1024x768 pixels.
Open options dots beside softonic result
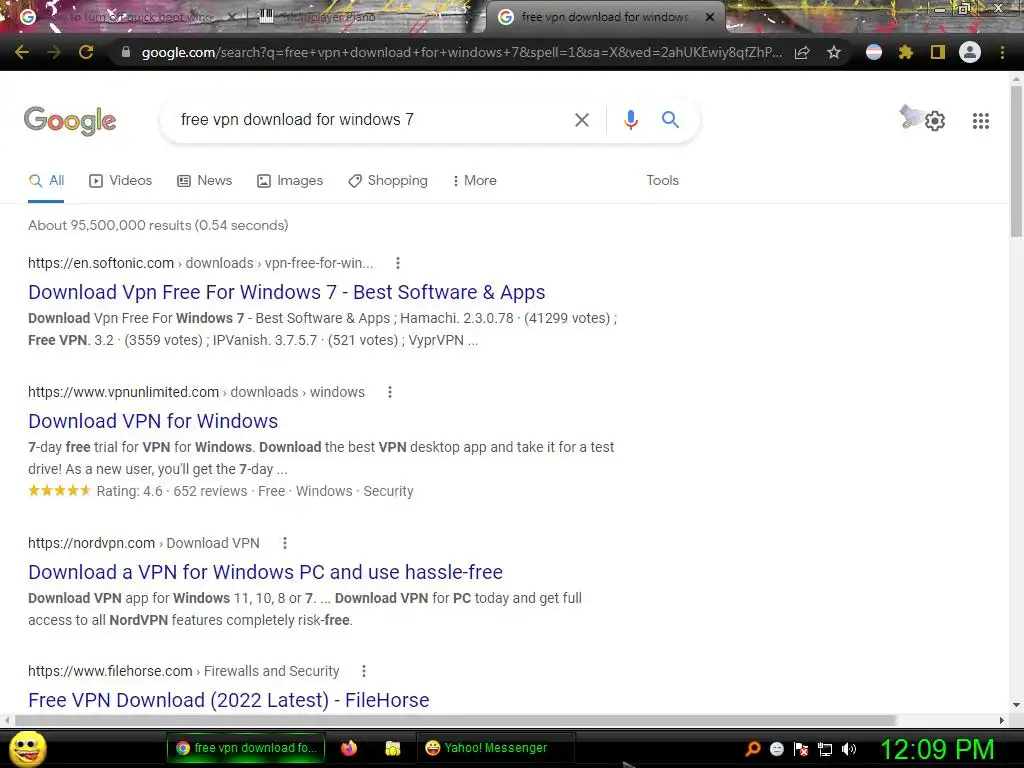398,263
